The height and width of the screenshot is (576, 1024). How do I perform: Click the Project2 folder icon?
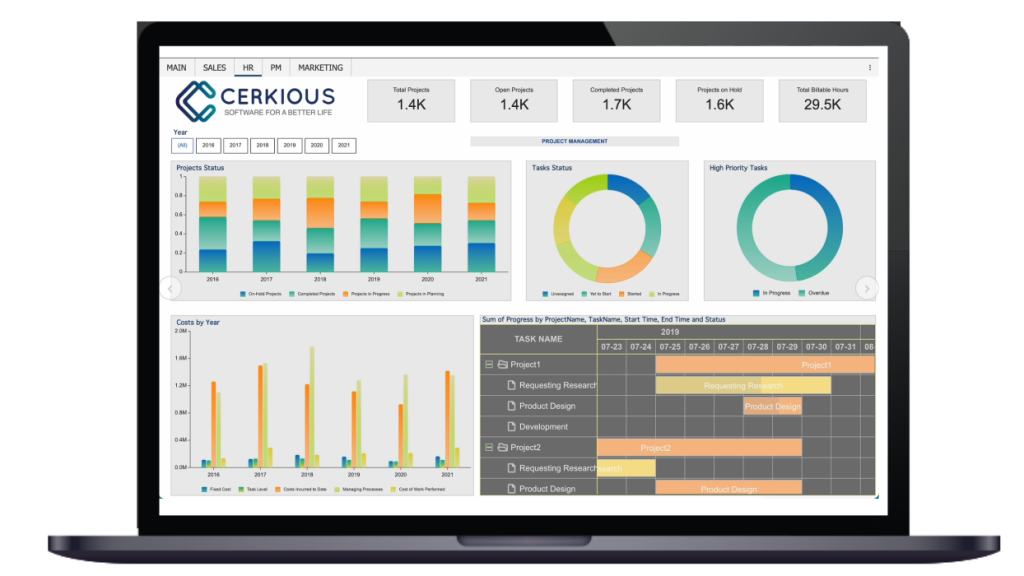tap(503, 447)
